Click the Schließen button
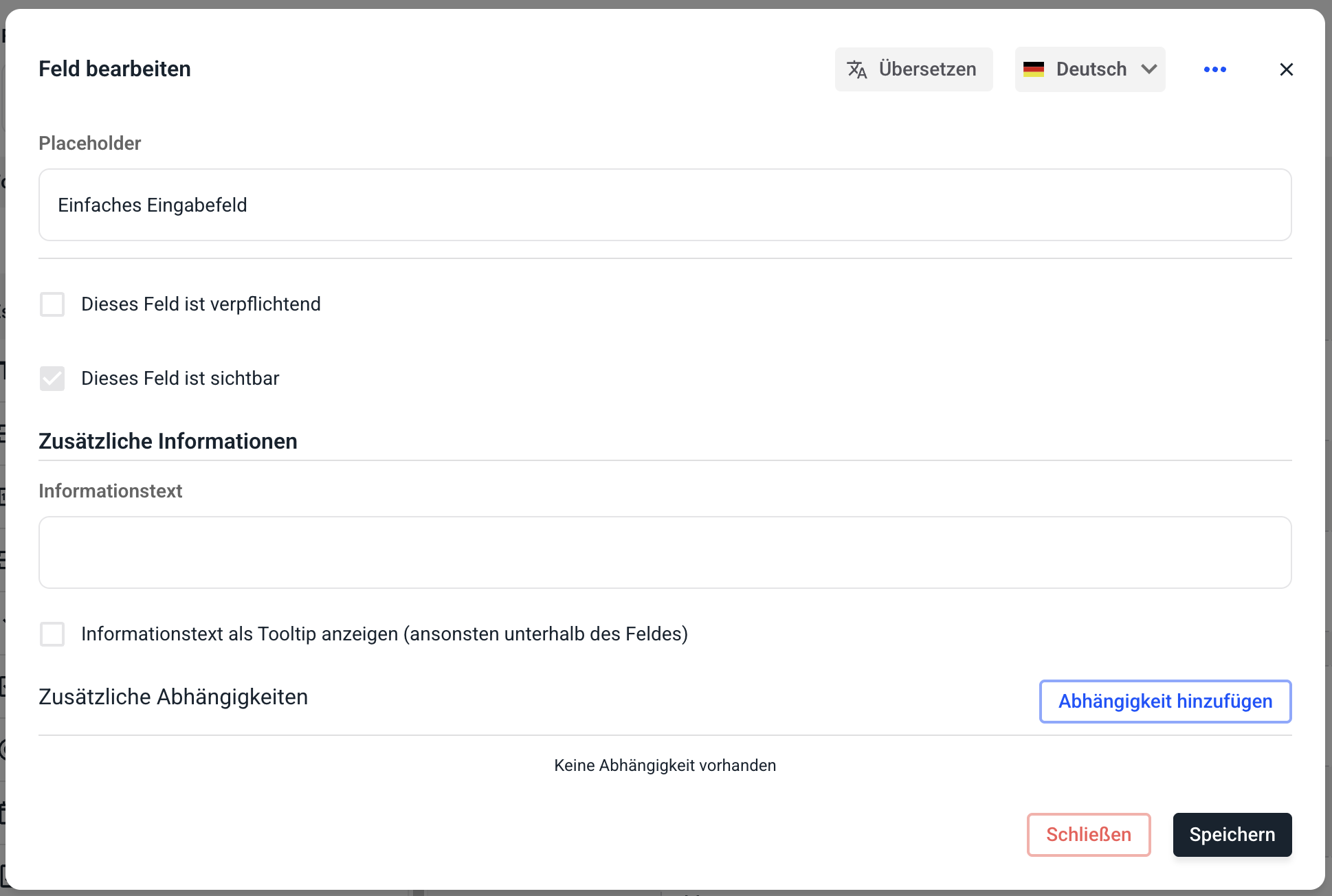Viewport: 1332px width, 896px height. (x=1089, y=835)
